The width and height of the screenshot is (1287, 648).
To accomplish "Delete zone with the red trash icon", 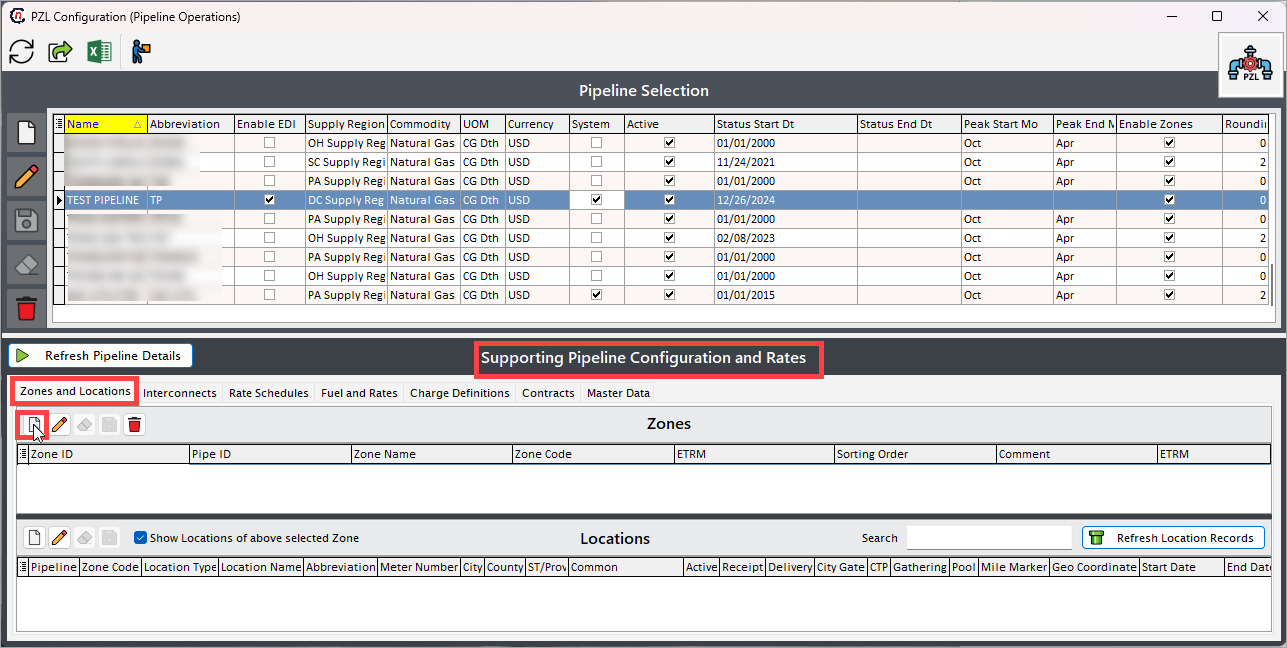I will coord(135,425).
